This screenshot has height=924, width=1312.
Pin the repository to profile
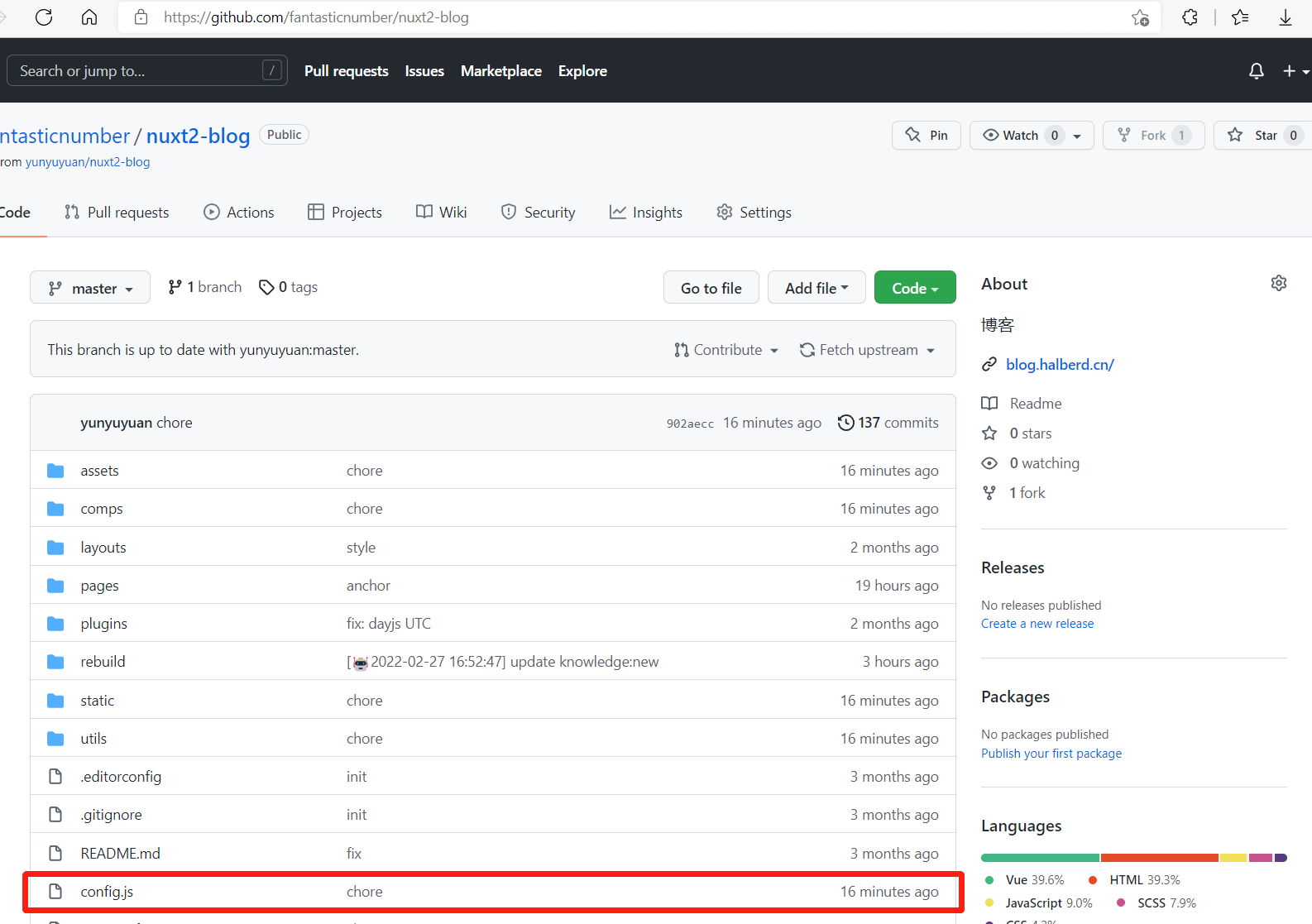pos(927,136)
